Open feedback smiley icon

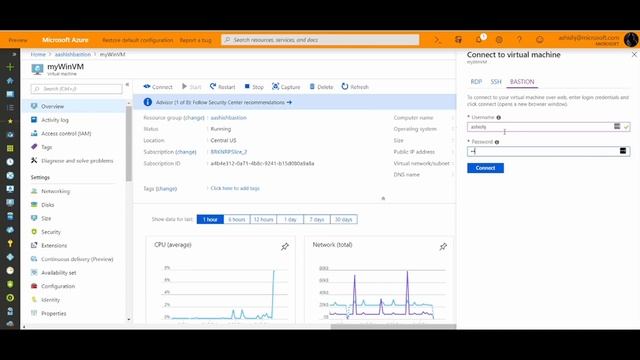tap(540, 40)
